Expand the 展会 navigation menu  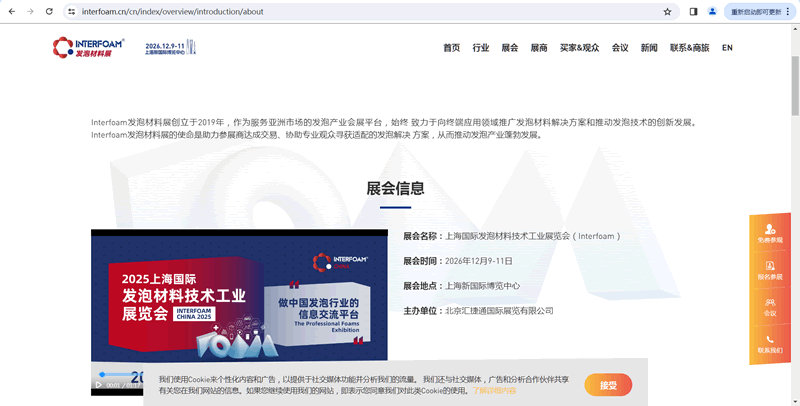tap(510, 48)
